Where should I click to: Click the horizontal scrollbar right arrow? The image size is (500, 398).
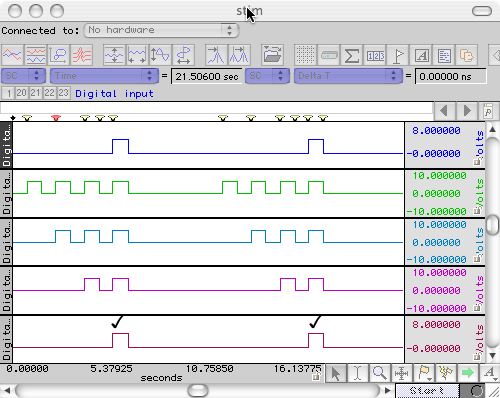coord(387,390)
